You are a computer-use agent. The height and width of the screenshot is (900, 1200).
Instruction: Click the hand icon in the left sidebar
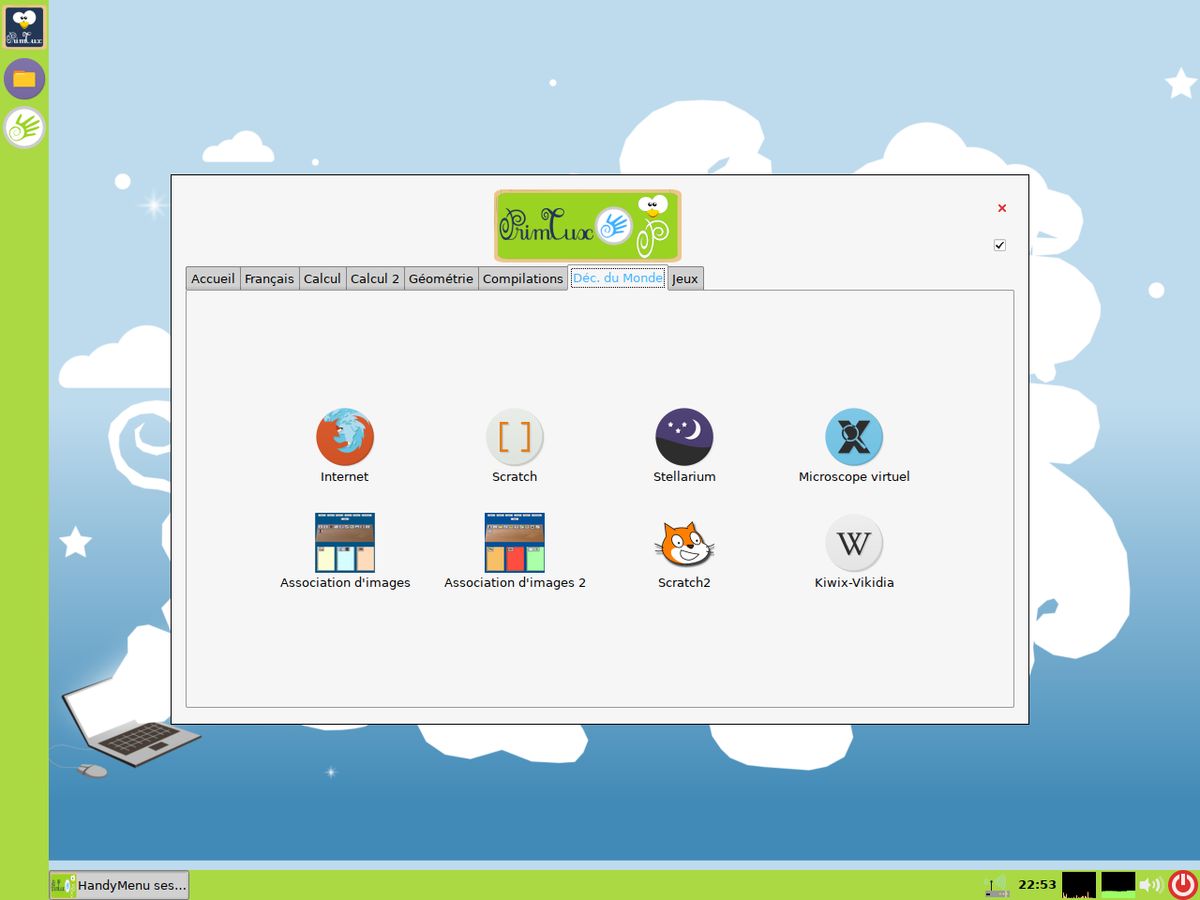23,128
